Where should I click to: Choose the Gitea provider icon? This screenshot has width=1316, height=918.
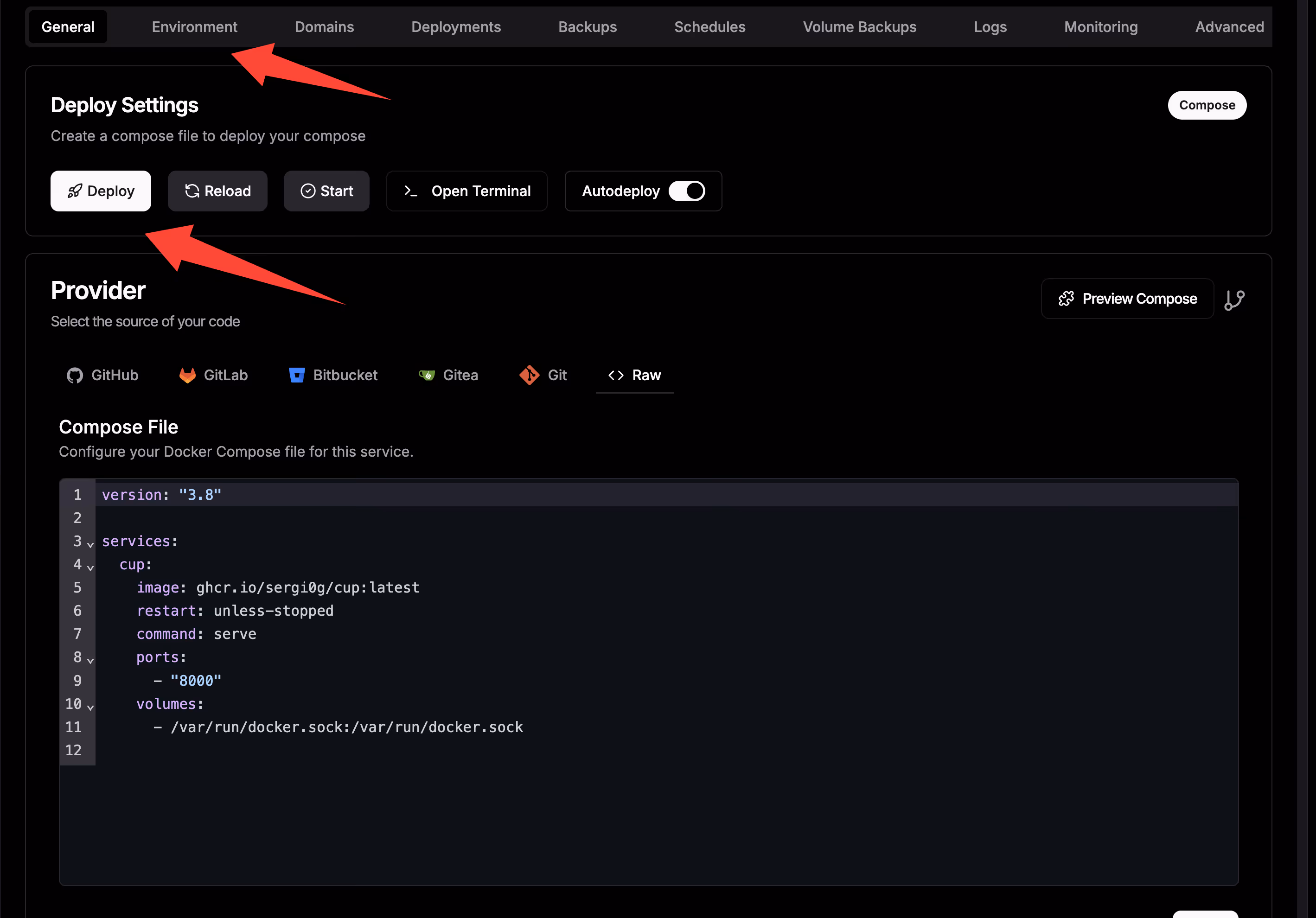427,376
